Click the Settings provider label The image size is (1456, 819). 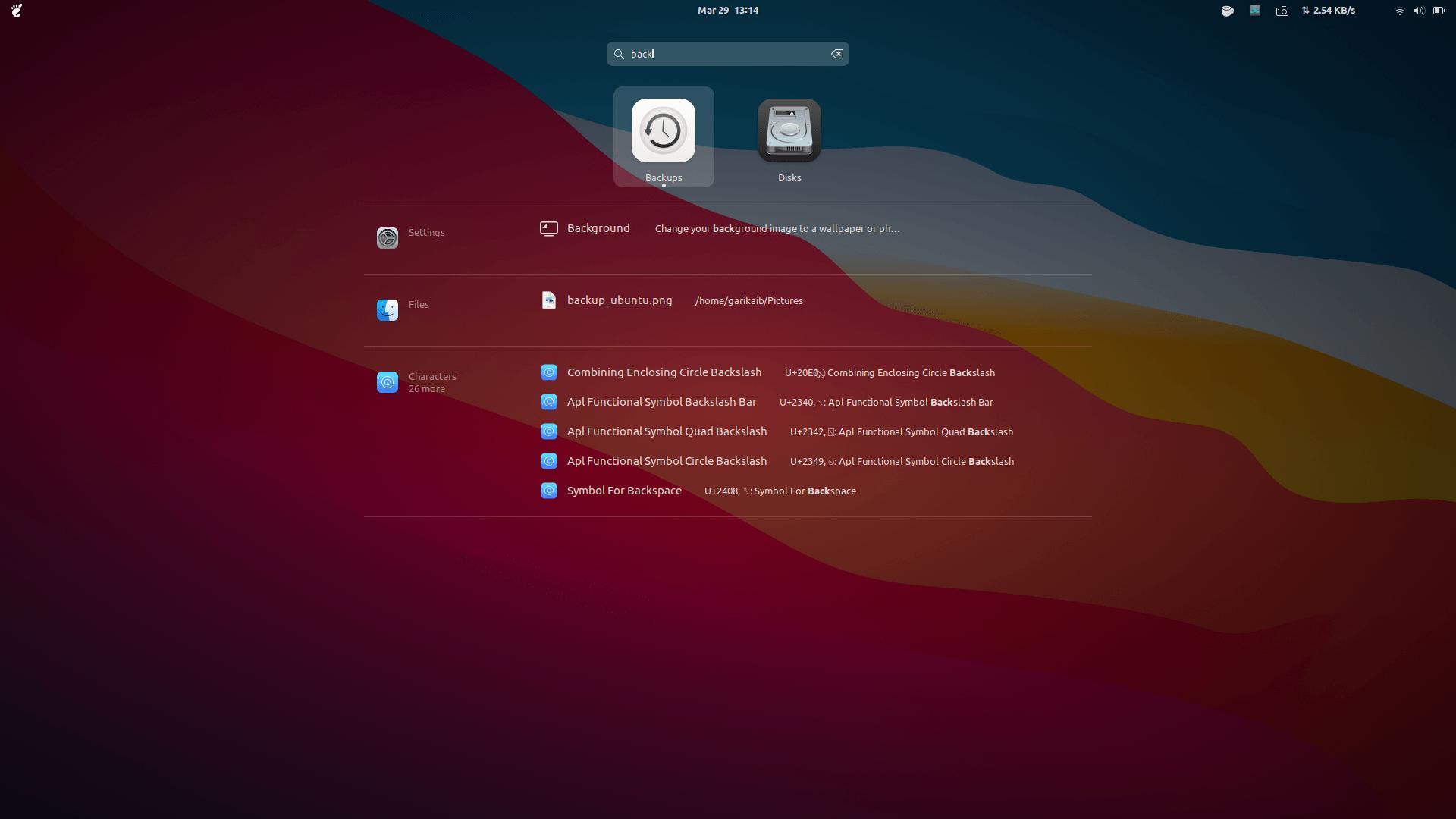coord(427,233)
